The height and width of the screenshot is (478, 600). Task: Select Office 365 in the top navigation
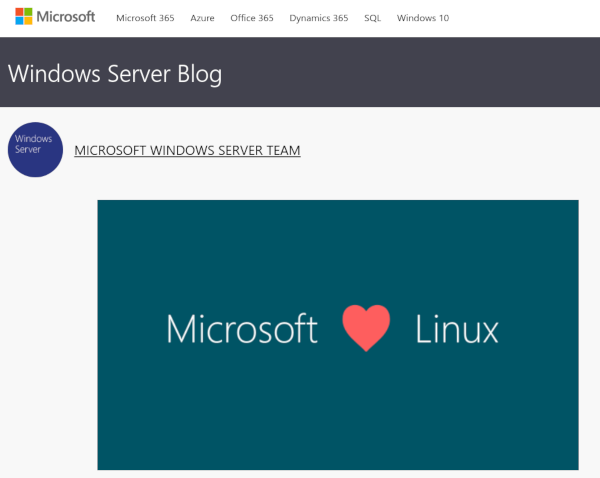[252, 18]
